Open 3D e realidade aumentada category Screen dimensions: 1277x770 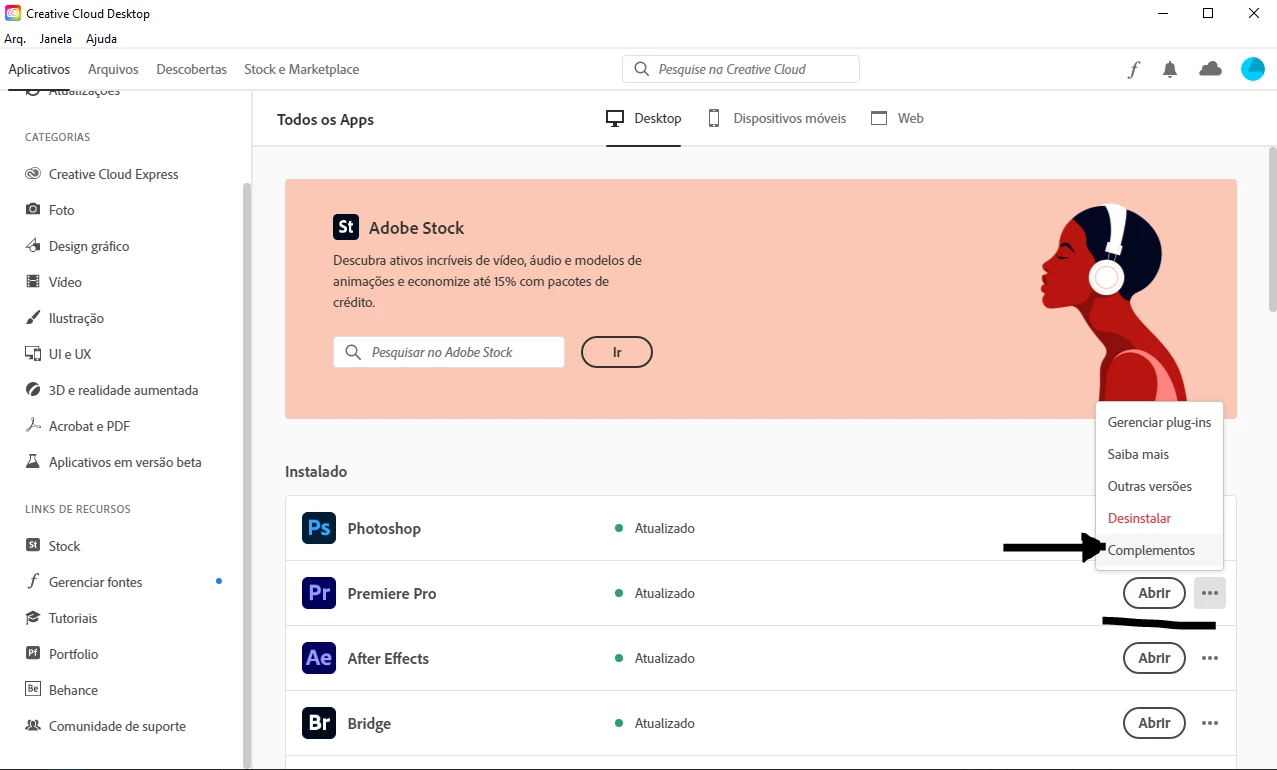112,390
